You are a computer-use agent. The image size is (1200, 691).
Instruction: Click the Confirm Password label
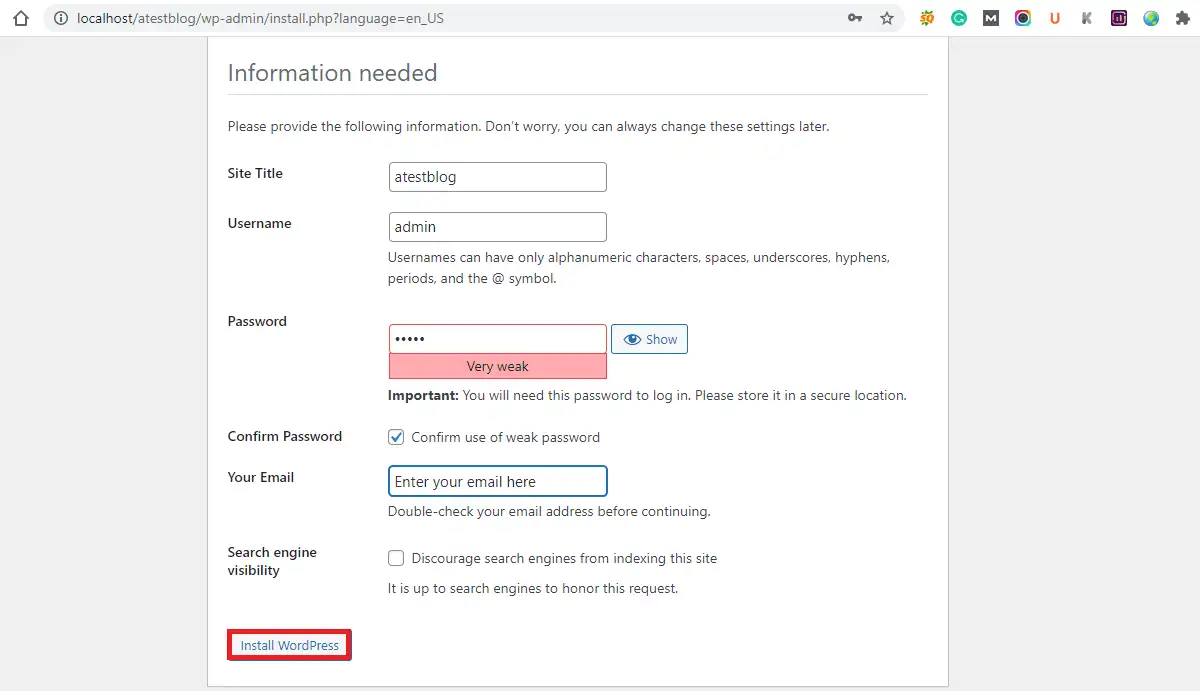tap(285, 436)
